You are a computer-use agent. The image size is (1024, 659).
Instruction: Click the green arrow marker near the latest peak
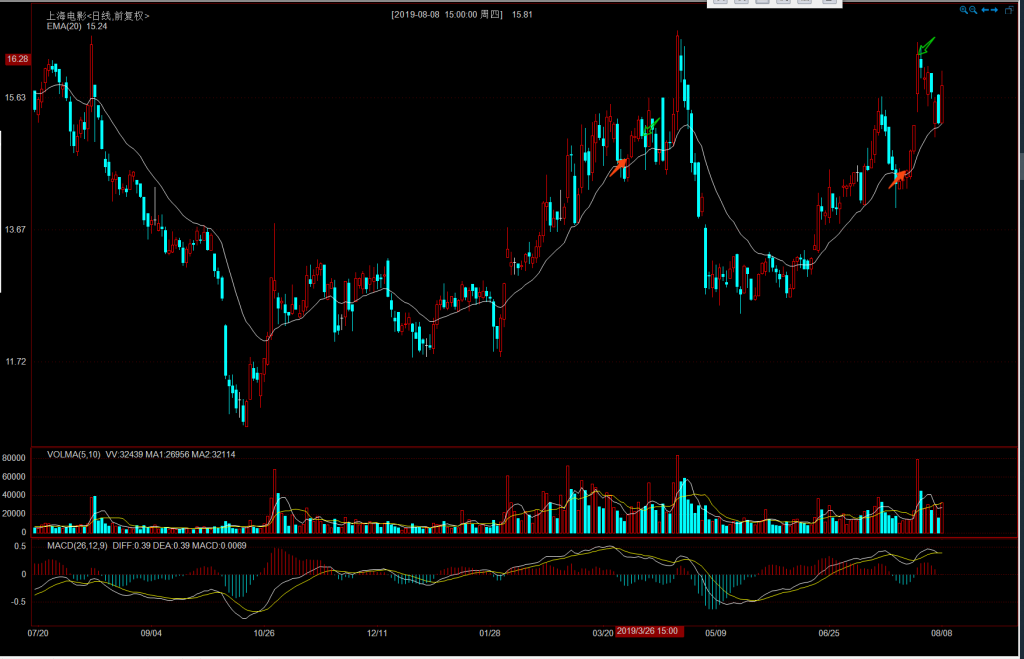926,46
